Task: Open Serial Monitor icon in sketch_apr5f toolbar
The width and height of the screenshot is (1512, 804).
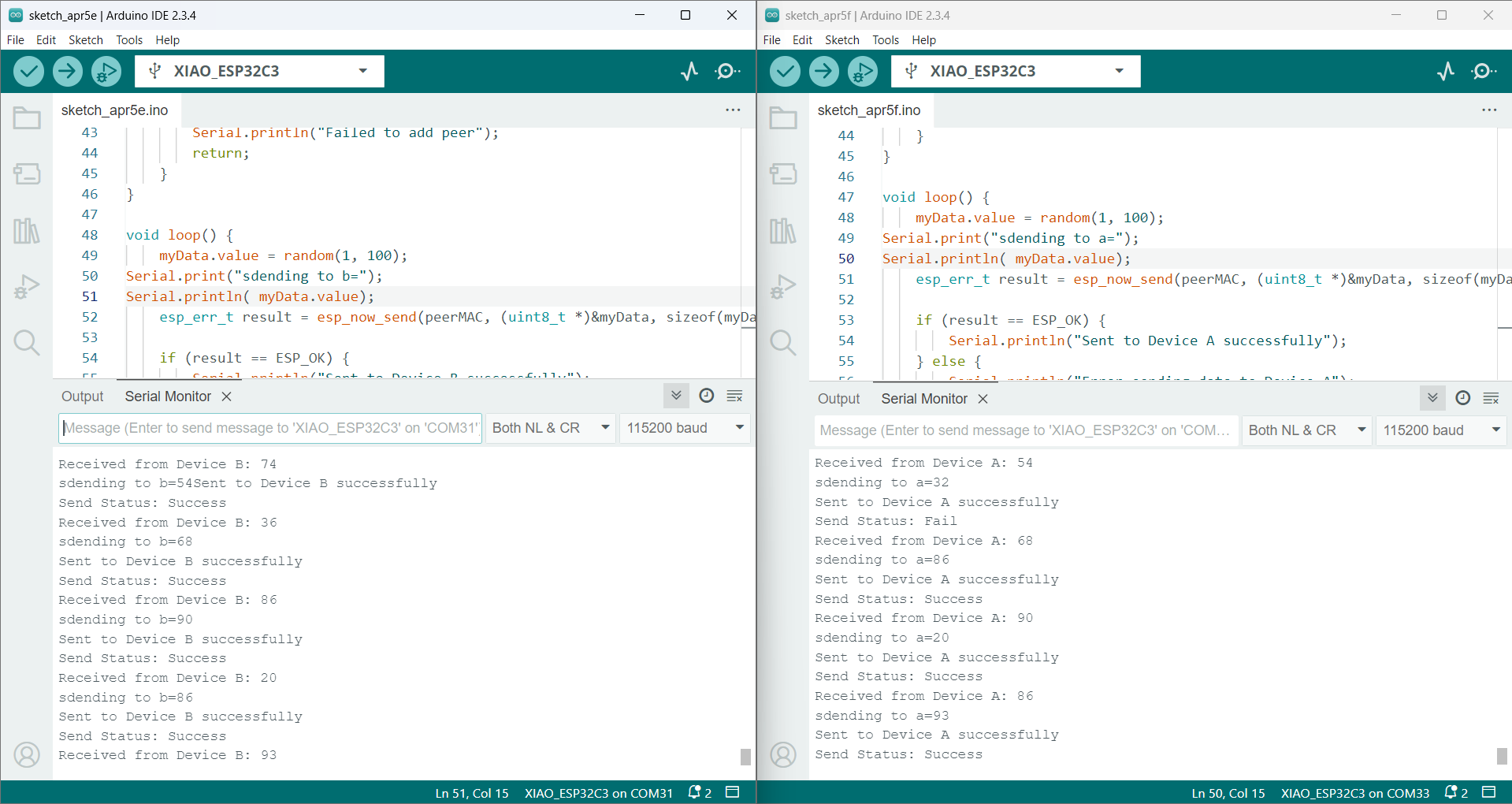Action: tap(1484, 72)
